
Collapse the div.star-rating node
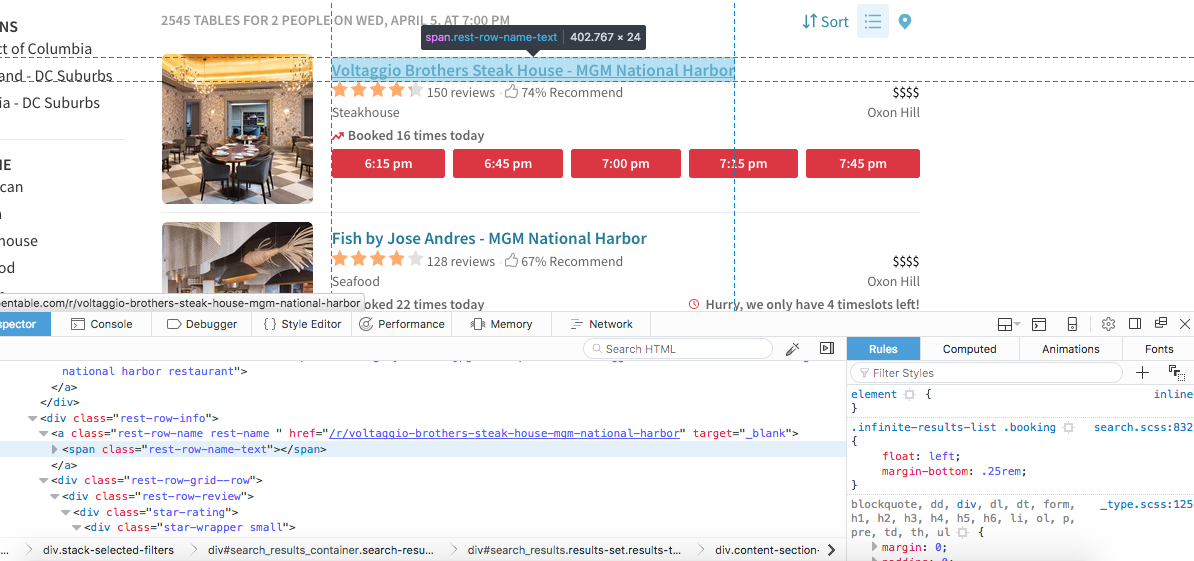click(65, 512)
